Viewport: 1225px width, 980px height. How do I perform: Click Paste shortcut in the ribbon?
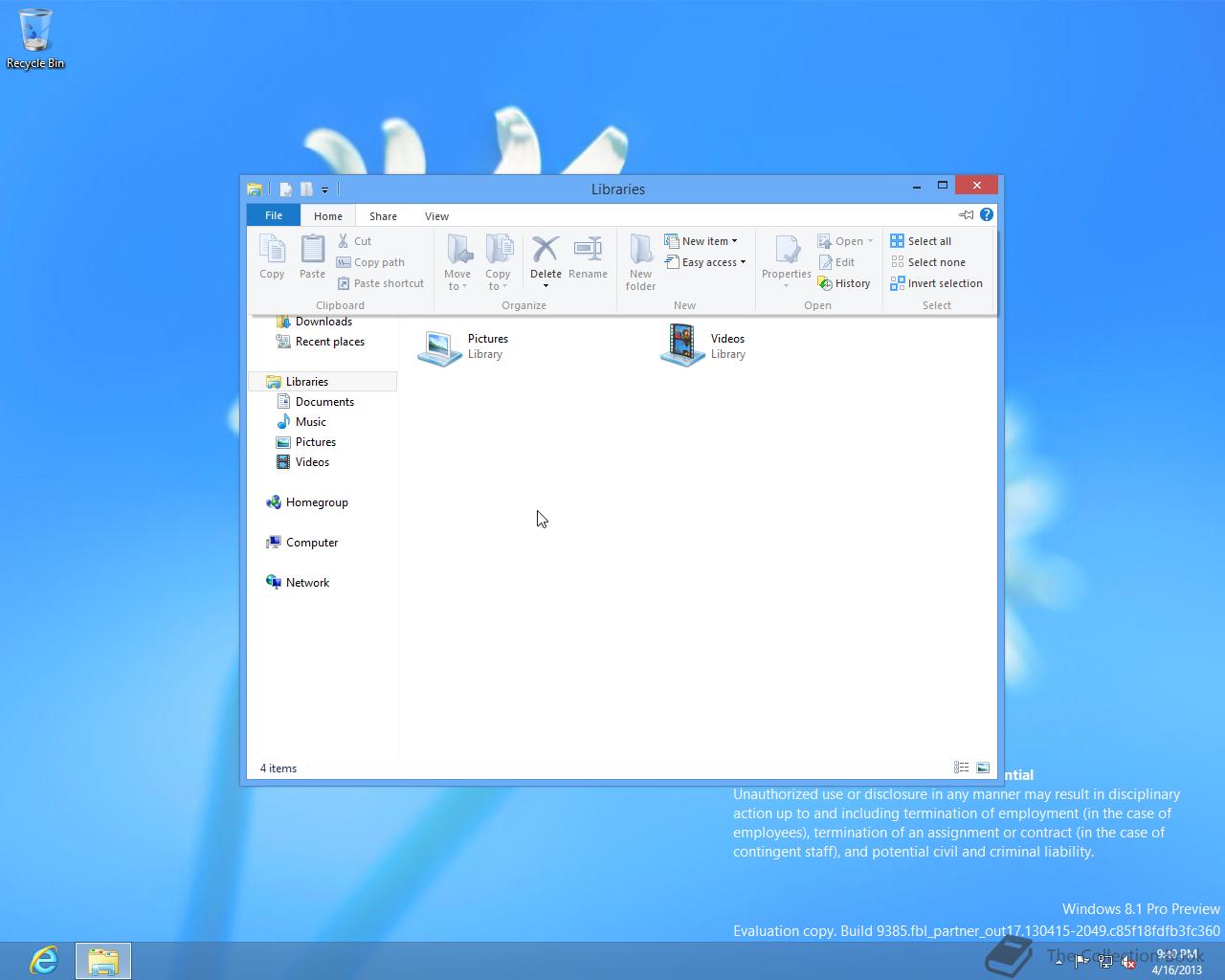pyautogui.click(x=380, y=283)
